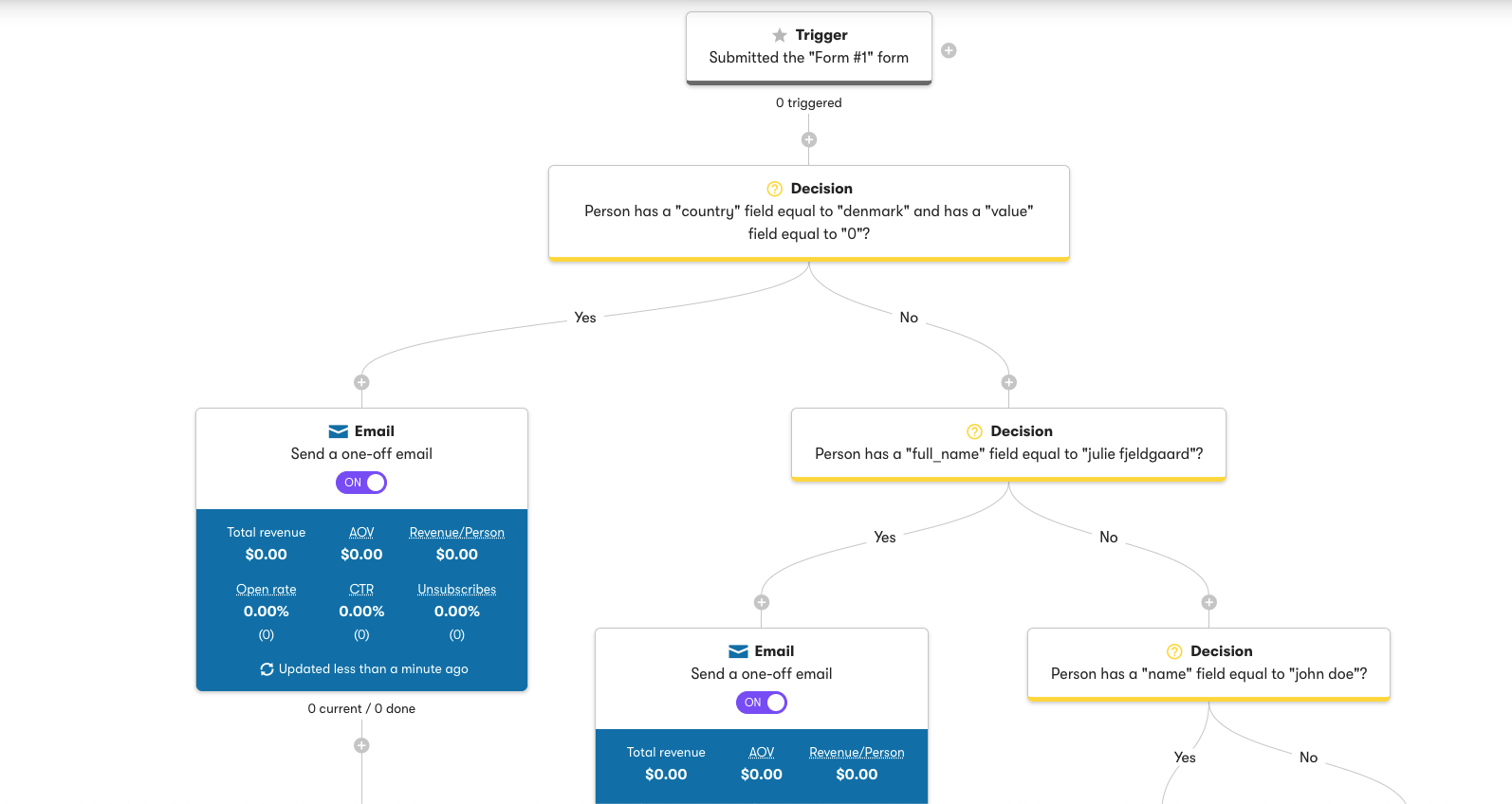The image size is (1512, 804).
Task: Turn off the left Email's ON toggle
Action: pos(361,483)
